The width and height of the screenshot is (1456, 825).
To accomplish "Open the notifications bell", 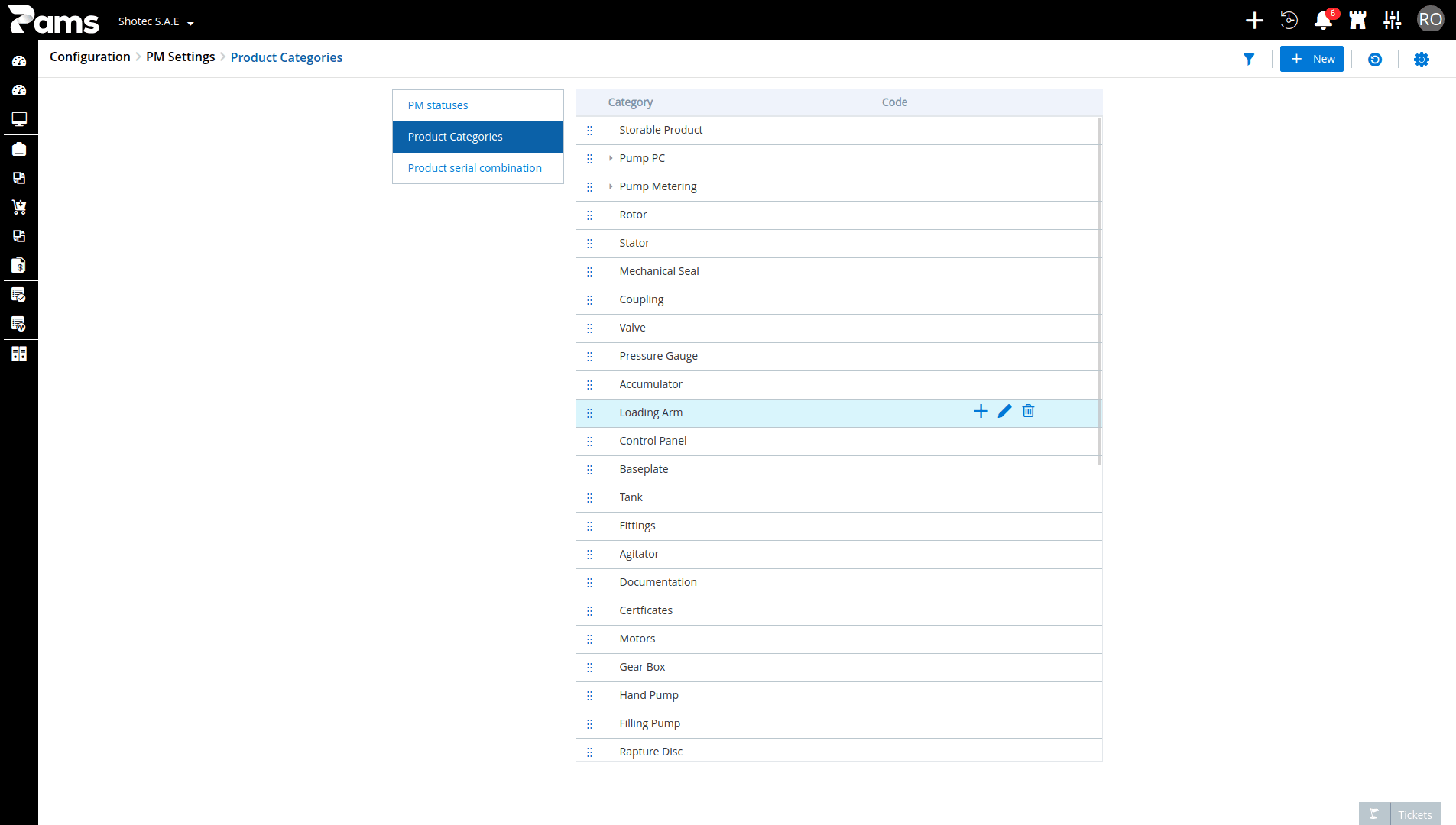I will click(x=1324, y=20).
